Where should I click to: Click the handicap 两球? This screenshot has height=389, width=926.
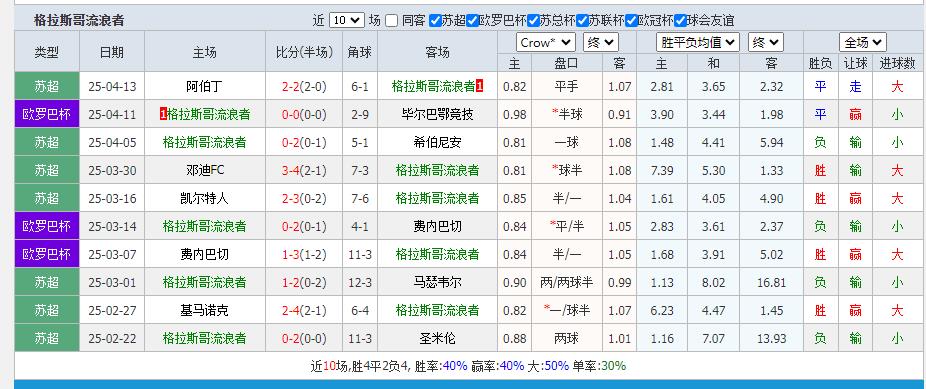566,339
